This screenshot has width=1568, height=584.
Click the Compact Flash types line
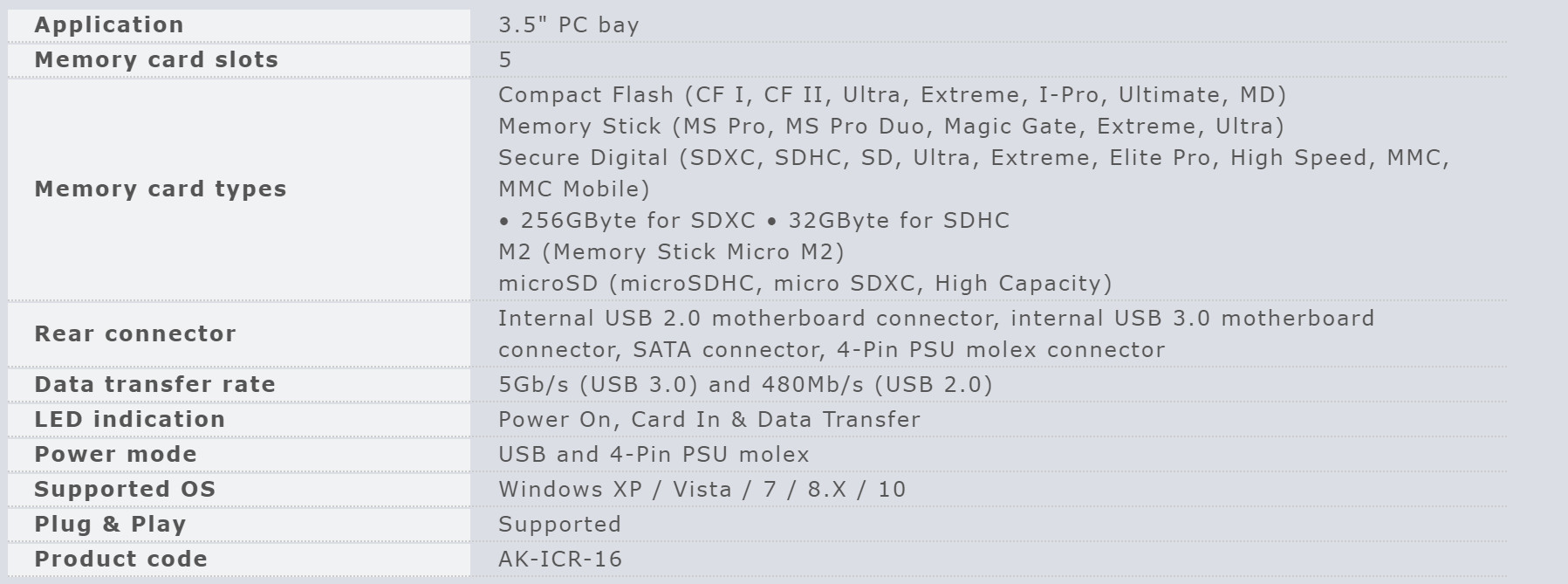point(892,94)
